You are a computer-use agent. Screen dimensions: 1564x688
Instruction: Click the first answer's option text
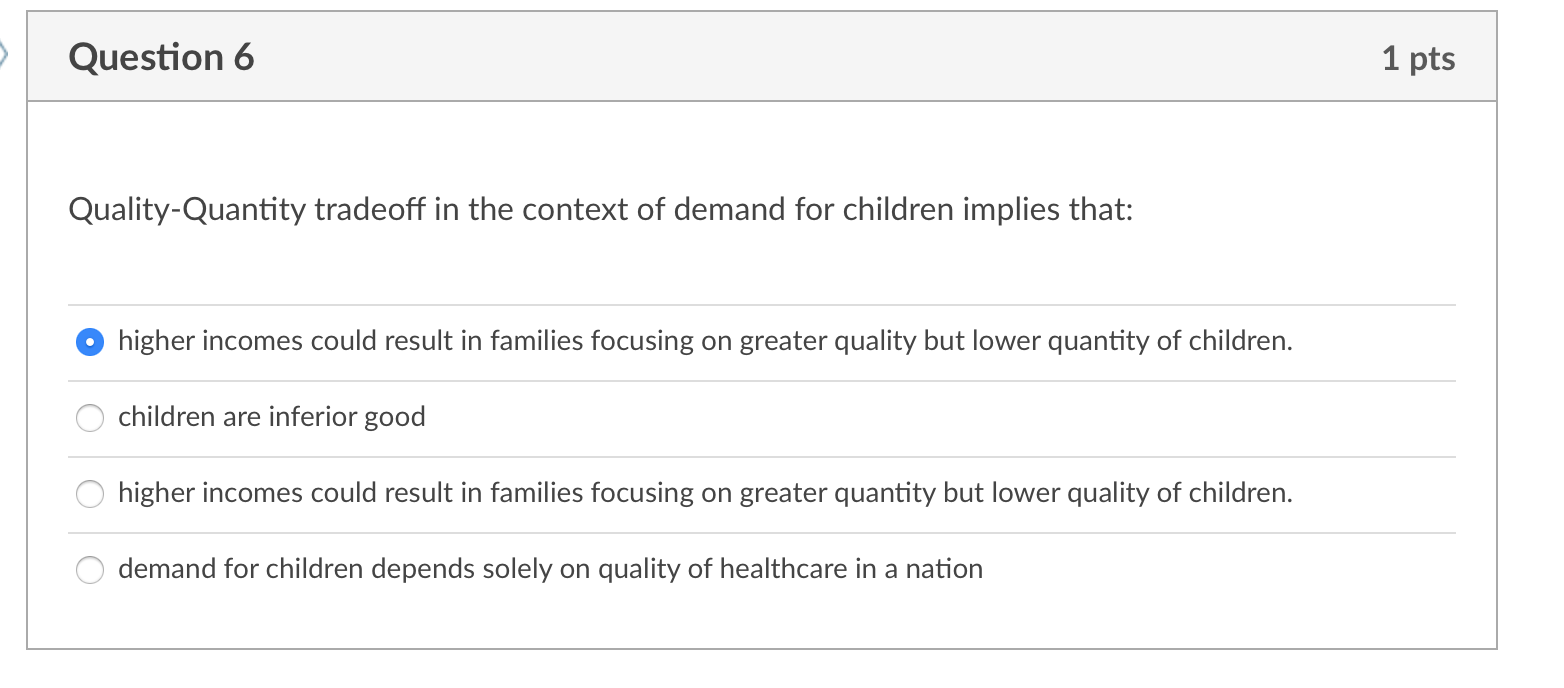705,341
